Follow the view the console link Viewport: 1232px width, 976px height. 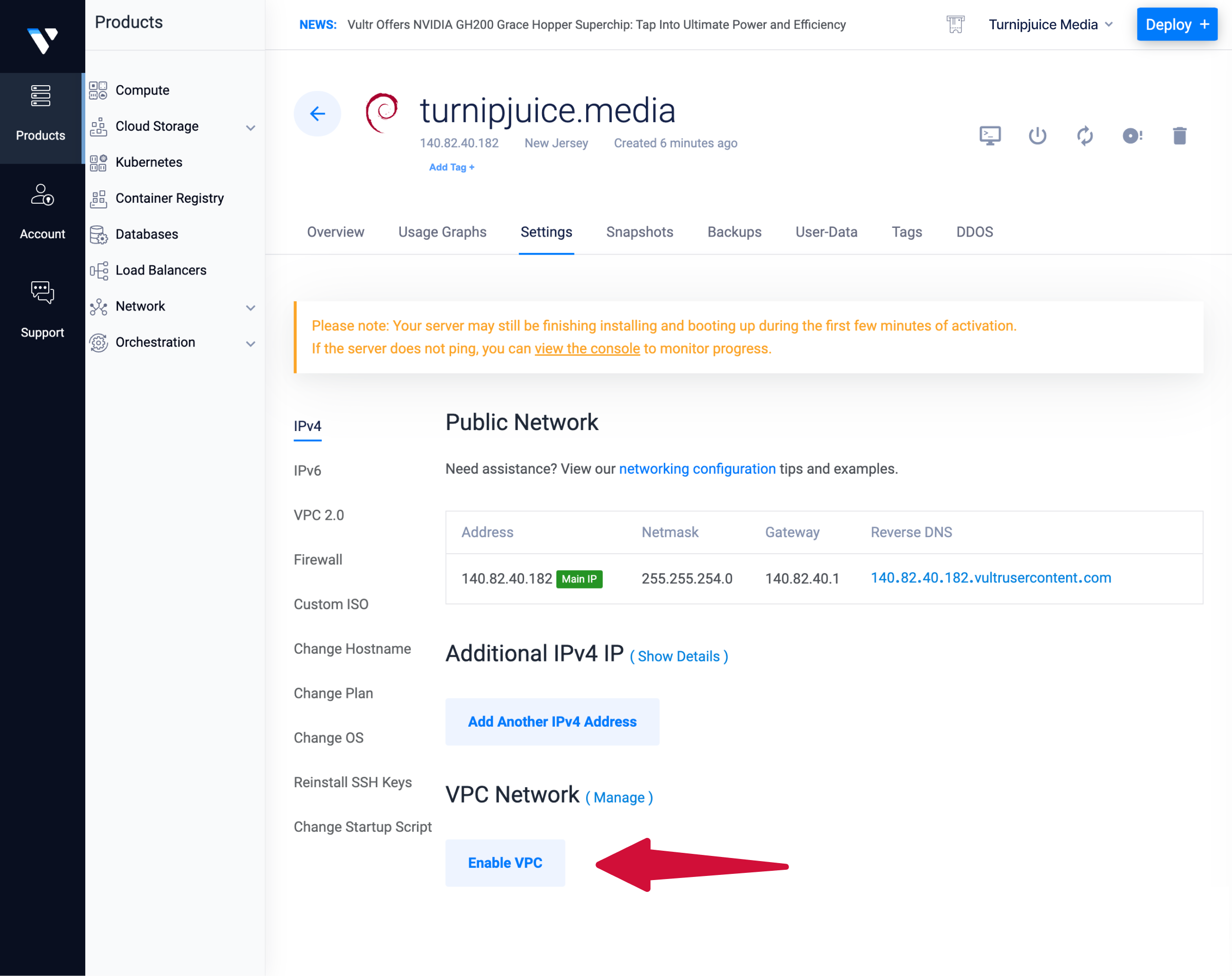point(587,348)
